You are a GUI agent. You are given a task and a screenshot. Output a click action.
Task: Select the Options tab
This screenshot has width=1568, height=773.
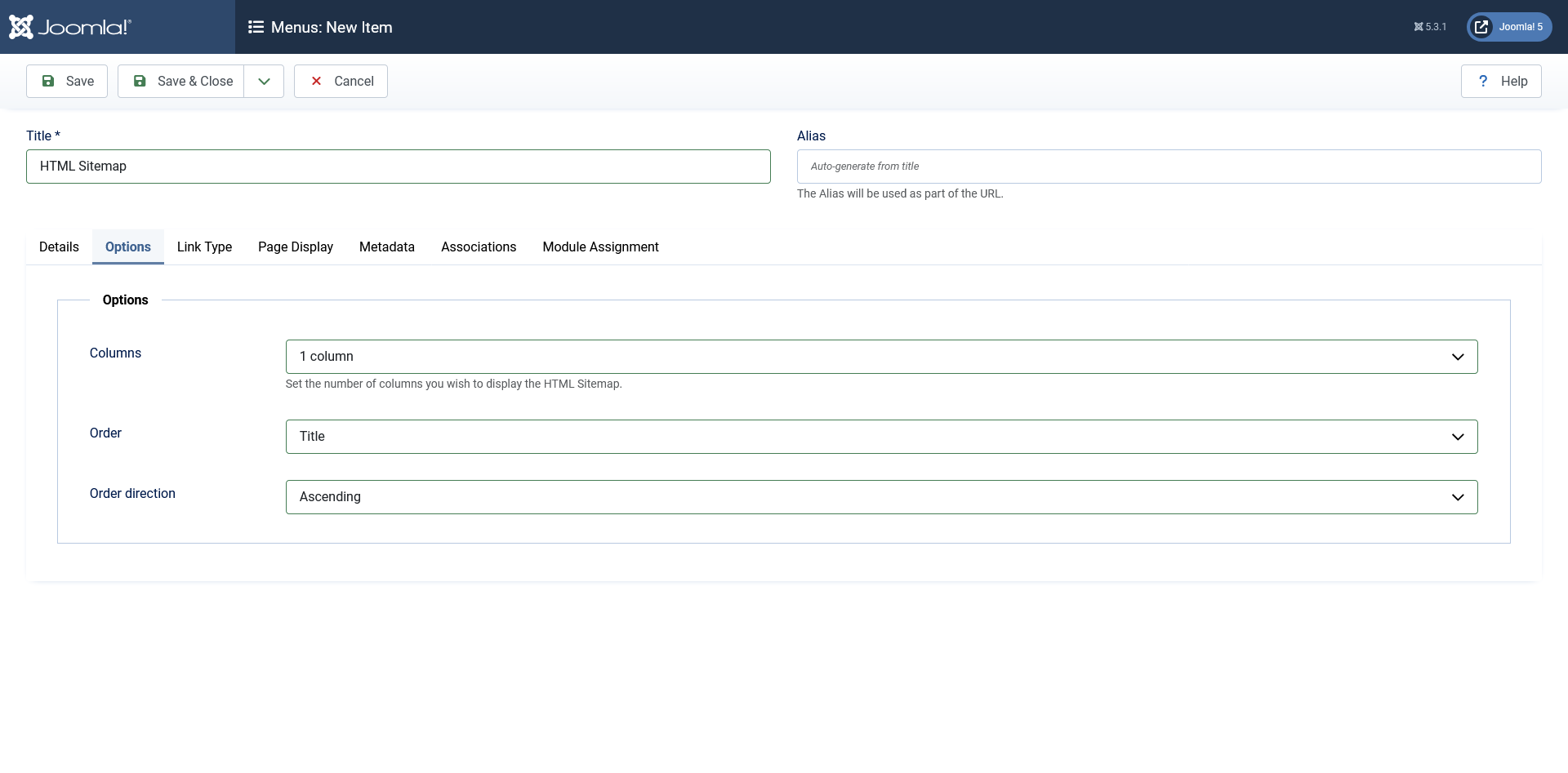(x=128, y=247)
